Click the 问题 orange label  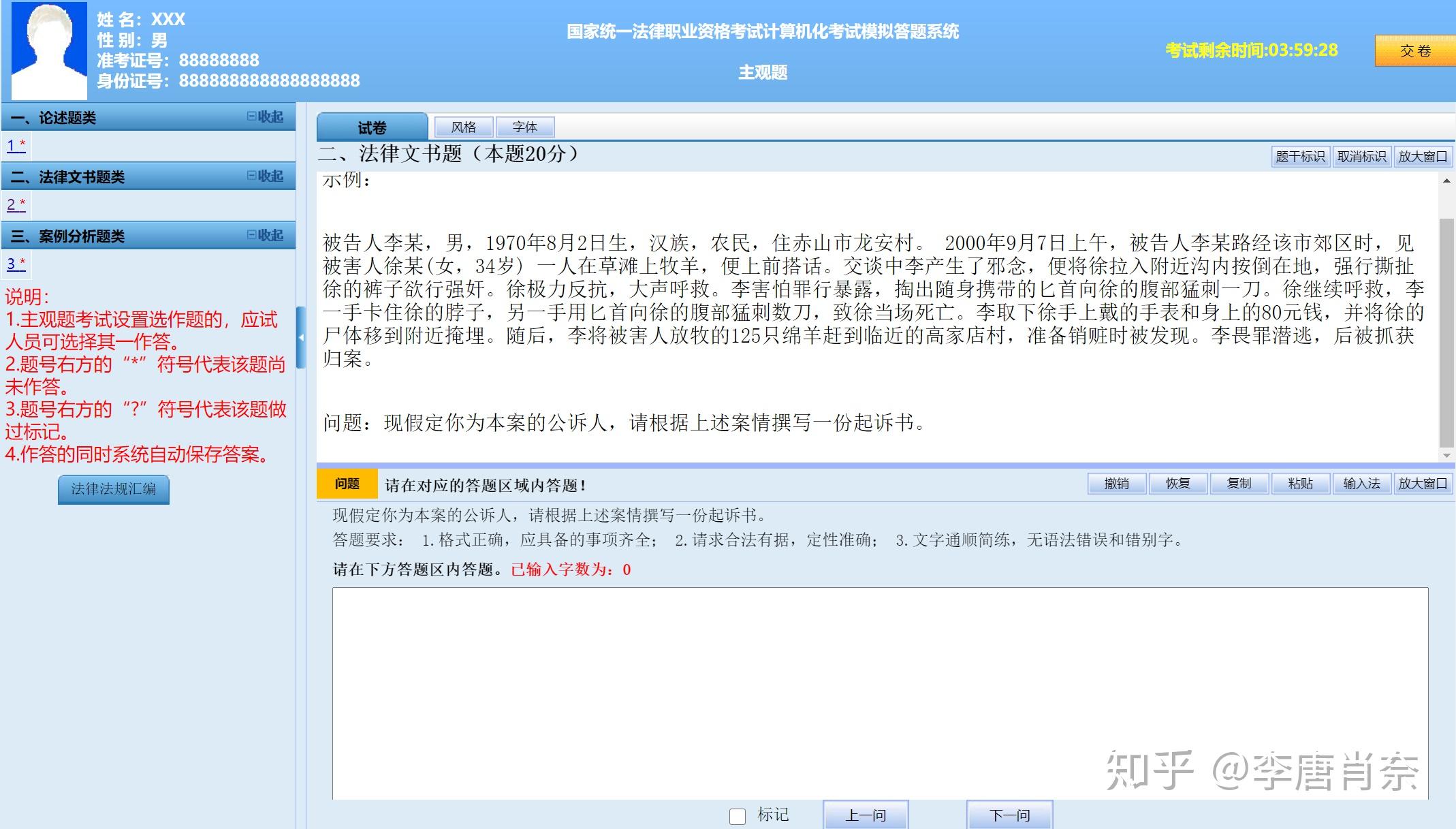click(347, 484)
